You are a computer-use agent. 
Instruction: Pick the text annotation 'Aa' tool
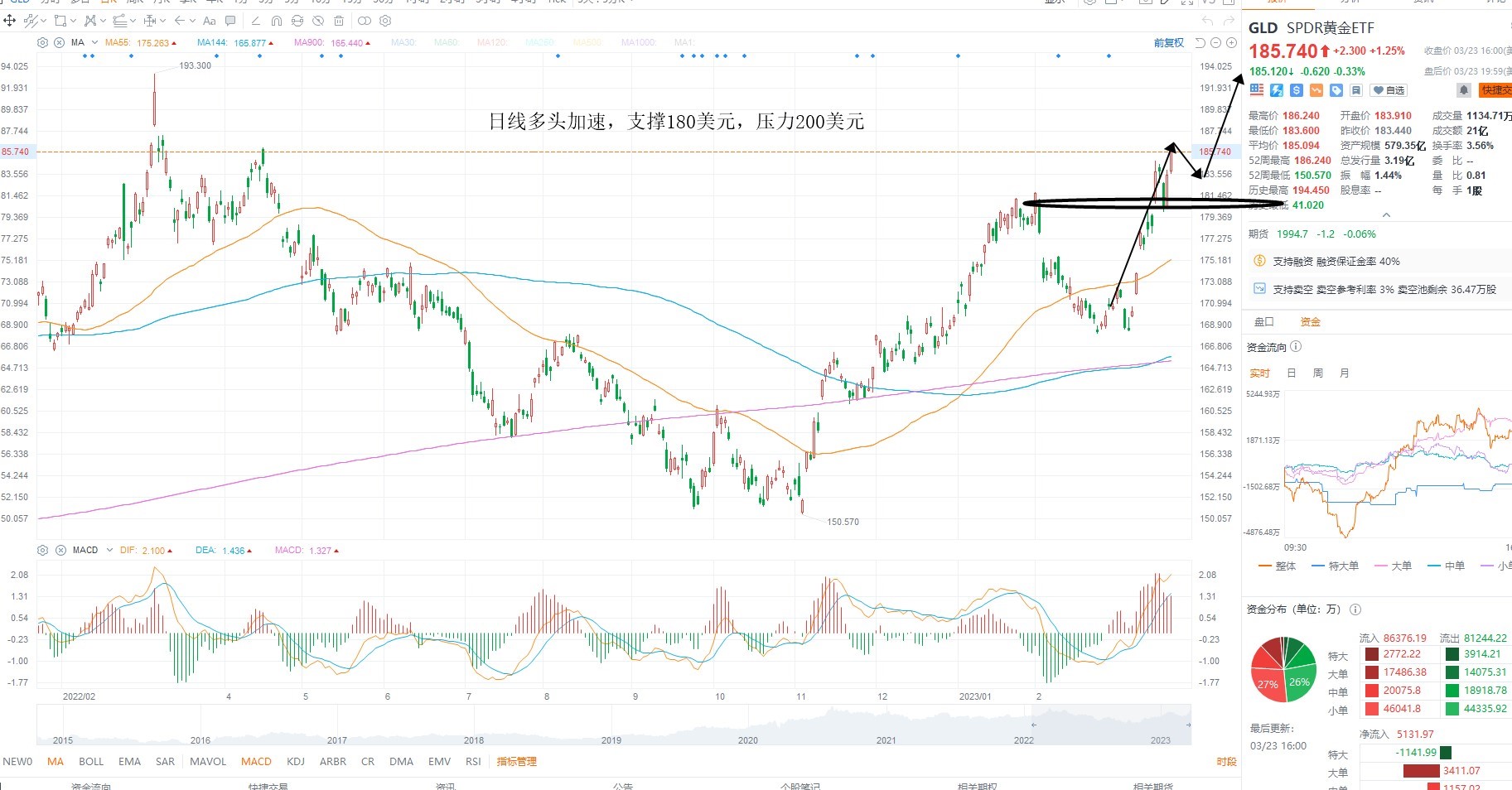(x=209, y=21)
